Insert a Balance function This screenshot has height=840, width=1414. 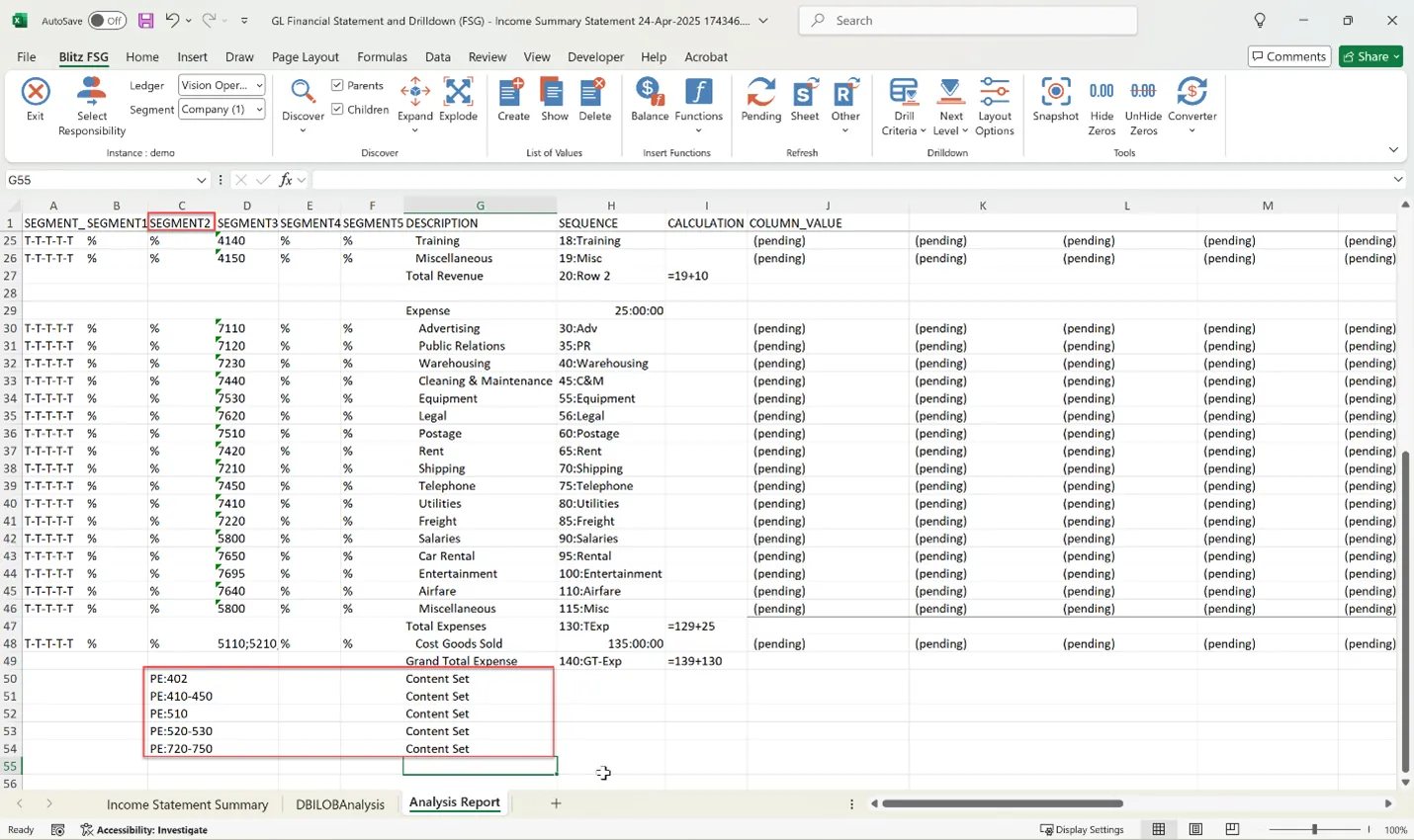click(650, 99)
